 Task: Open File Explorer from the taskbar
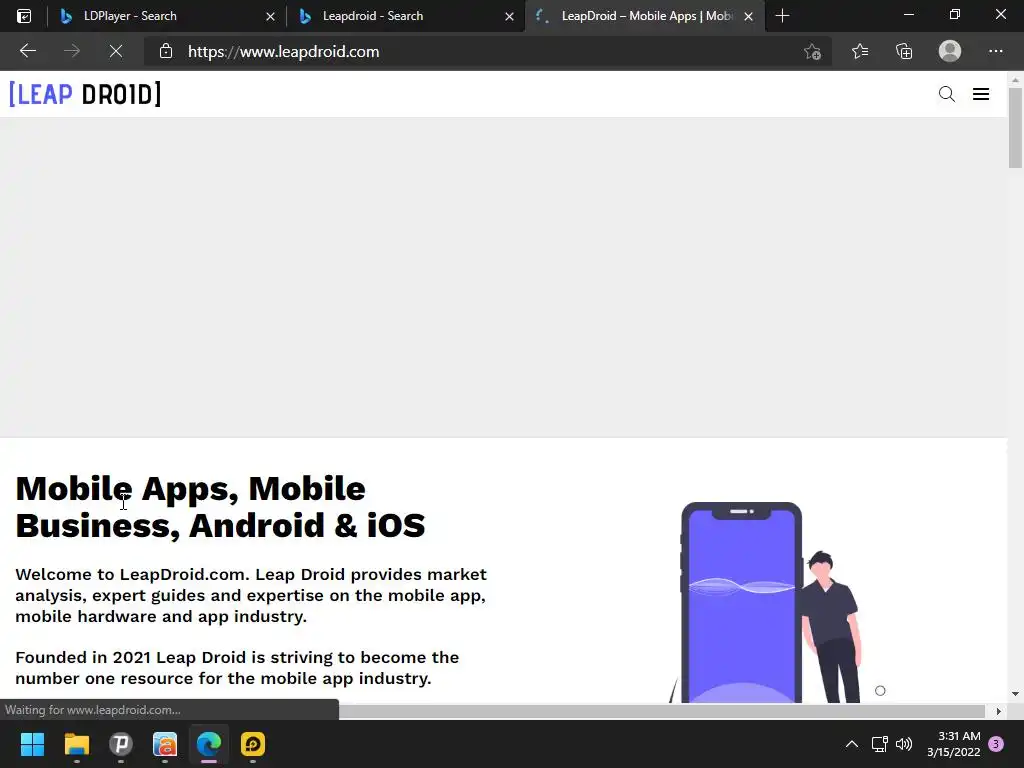click(76, 744)
